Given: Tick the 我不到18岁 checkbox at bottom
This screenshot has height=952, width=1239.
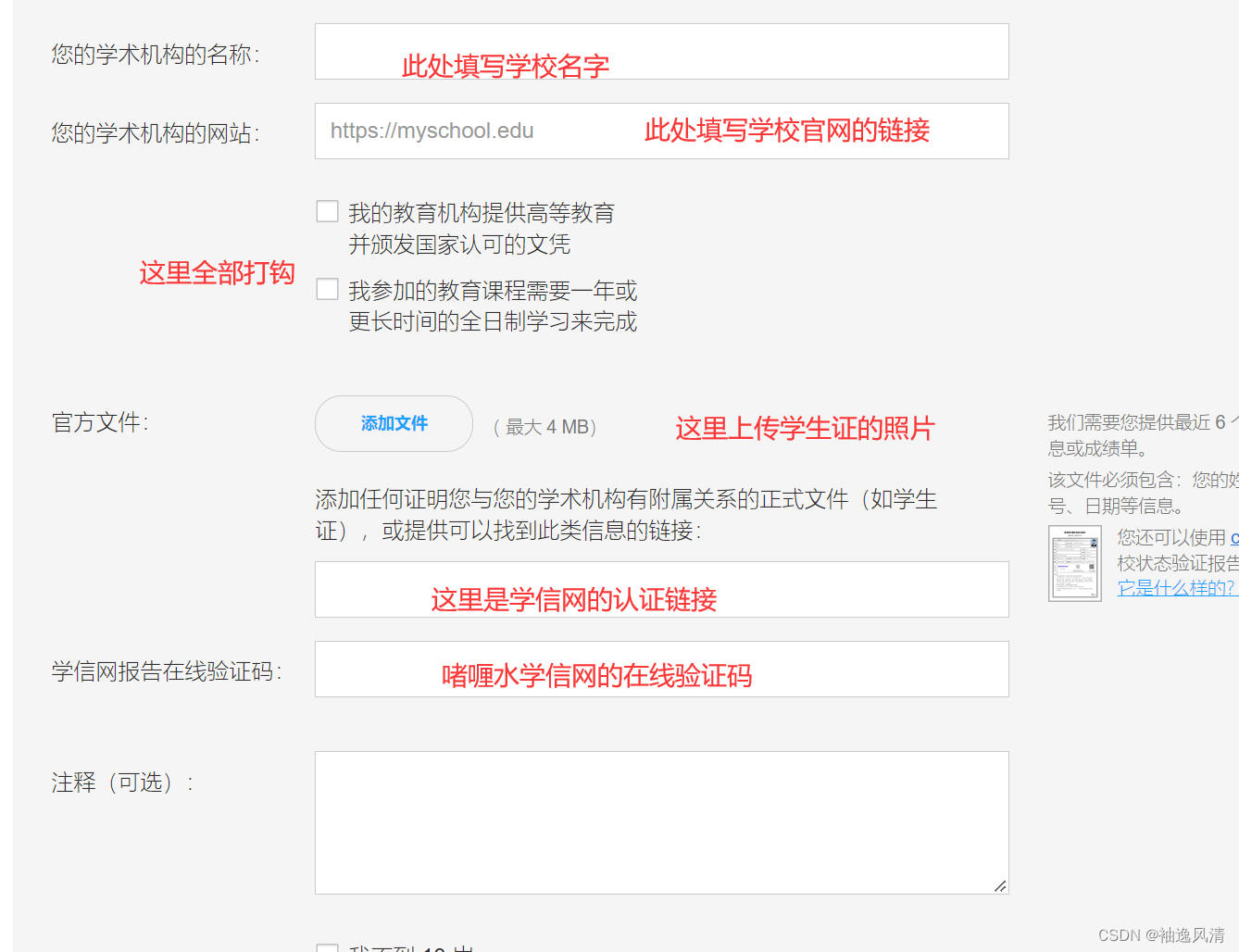Looking at the screenshot, I should click(327, 948).
